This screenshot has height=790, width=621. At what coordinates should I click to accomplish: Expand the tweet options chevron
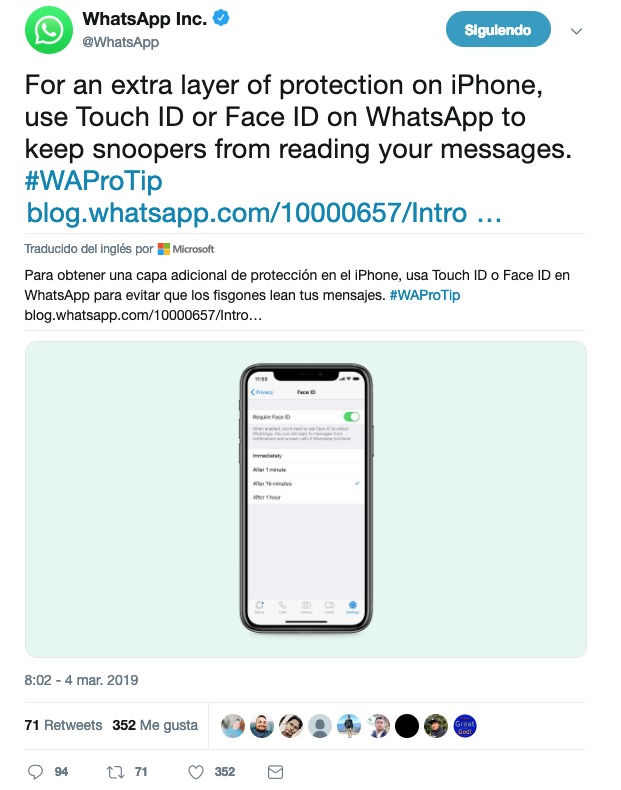click(576, 31)
